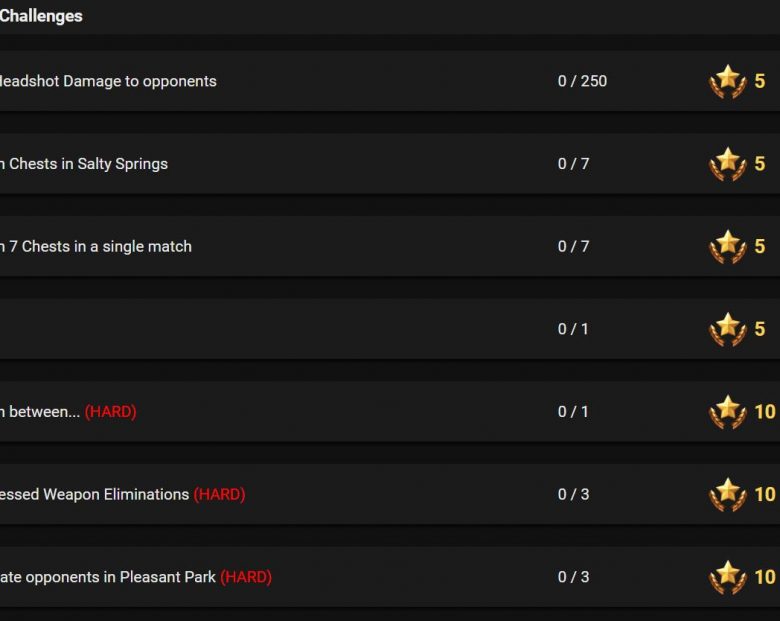Screen dimensions: 780x621
Task: Click the 0 / 250 progress counter
Action: click(582, 81)
